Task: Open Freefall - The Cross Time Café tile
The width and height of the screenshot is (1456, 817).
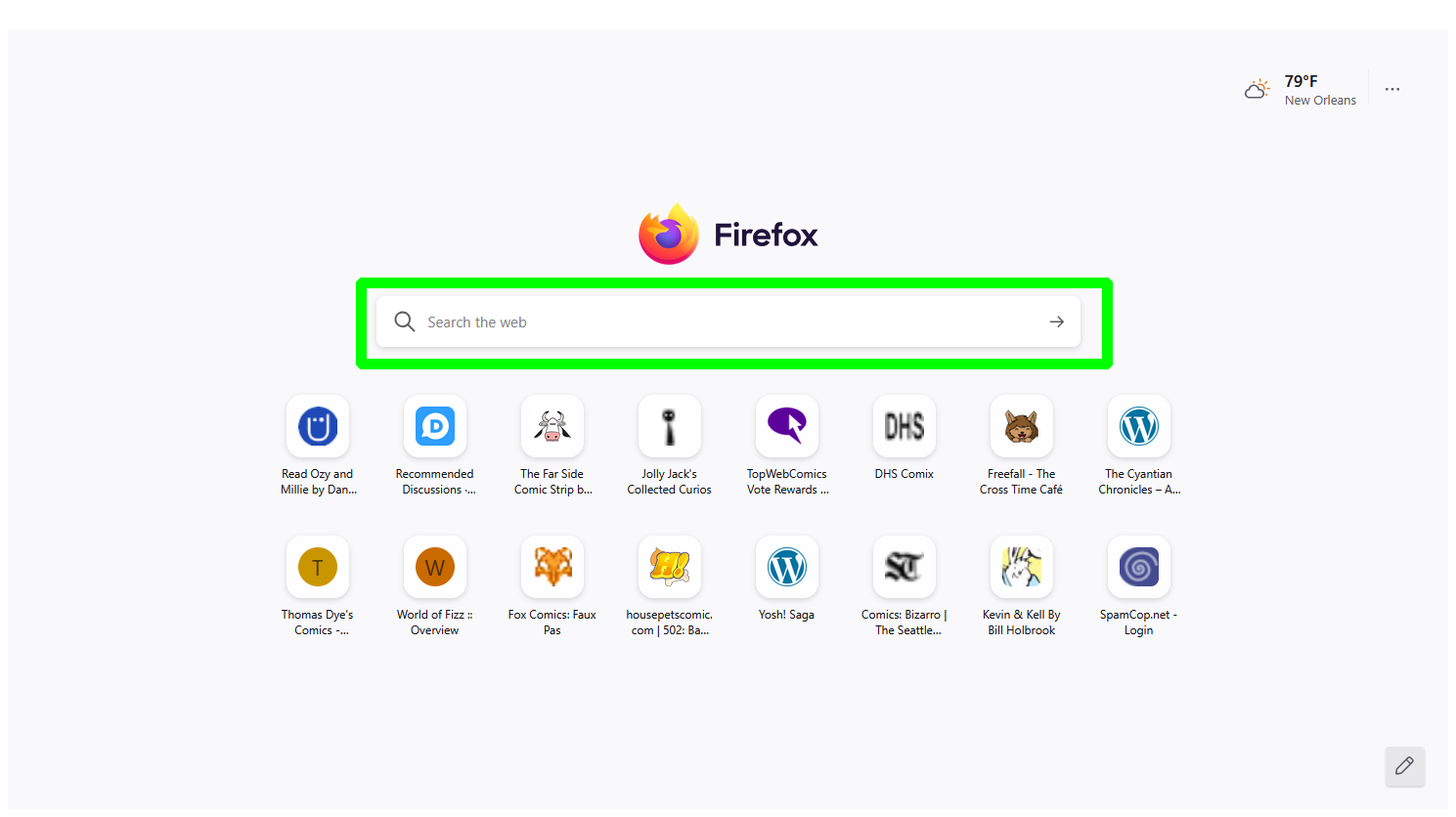Action: 1022,427
